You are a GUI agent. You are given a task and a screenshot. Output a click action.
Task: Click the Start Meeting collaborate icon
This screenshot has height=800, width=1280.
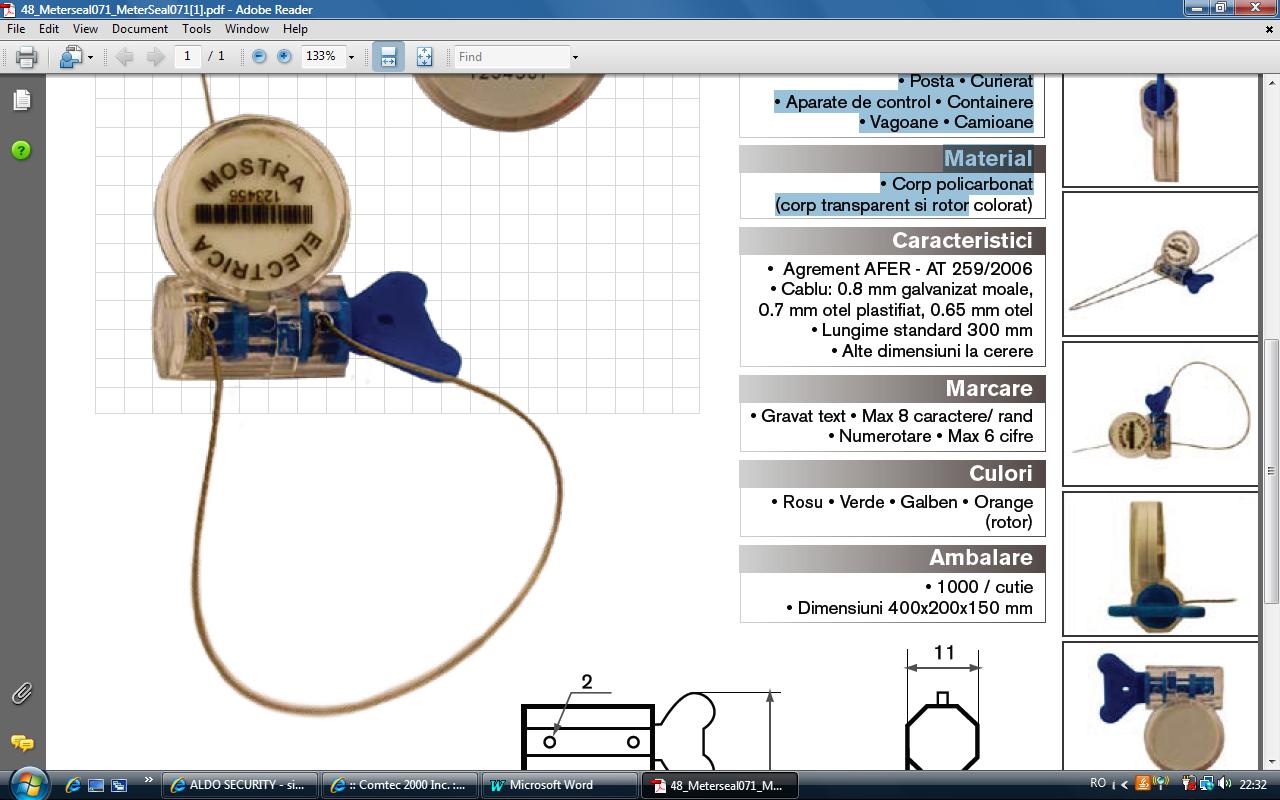coord(70,57)
